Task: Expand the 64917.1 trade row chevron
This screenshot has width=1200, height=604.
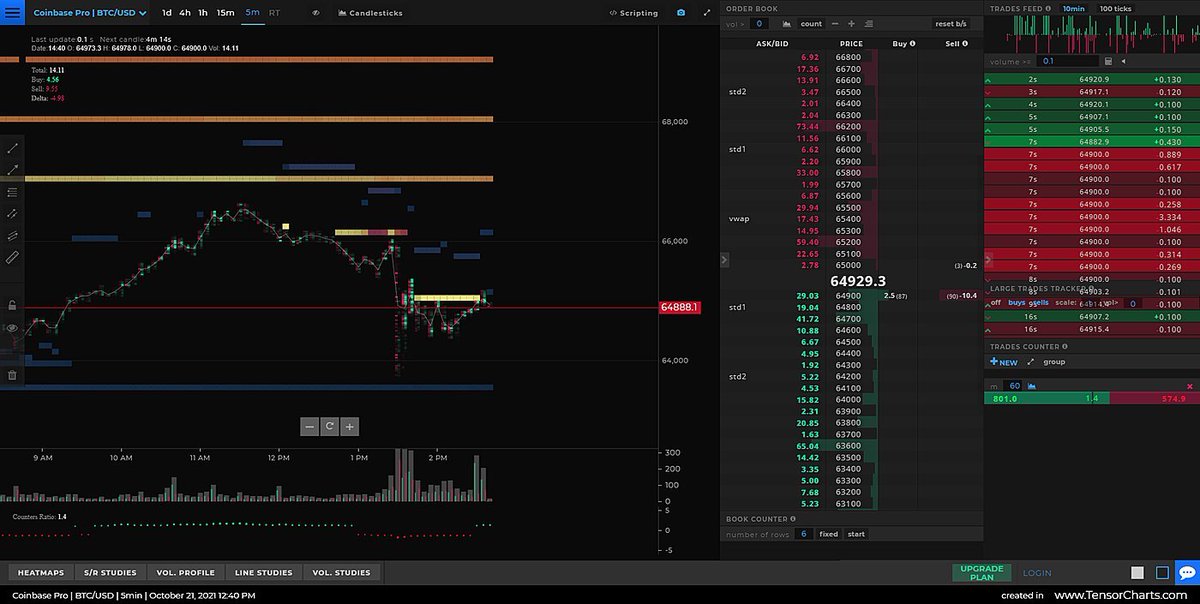Action: tap(989, 91)
